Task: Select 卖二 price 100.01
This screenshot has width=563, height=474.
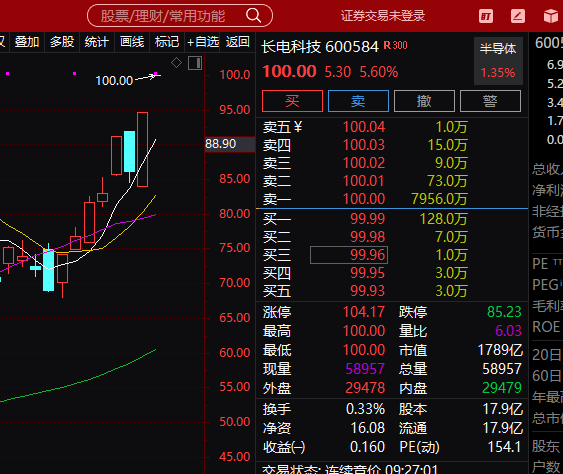Action: [364, 181]
